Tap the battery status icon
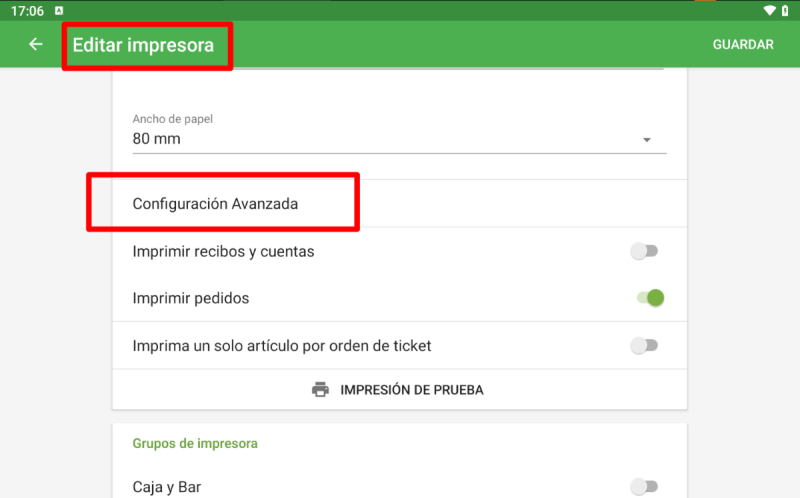The height and width of the screenshot is (498, 800). coord(785,10)
